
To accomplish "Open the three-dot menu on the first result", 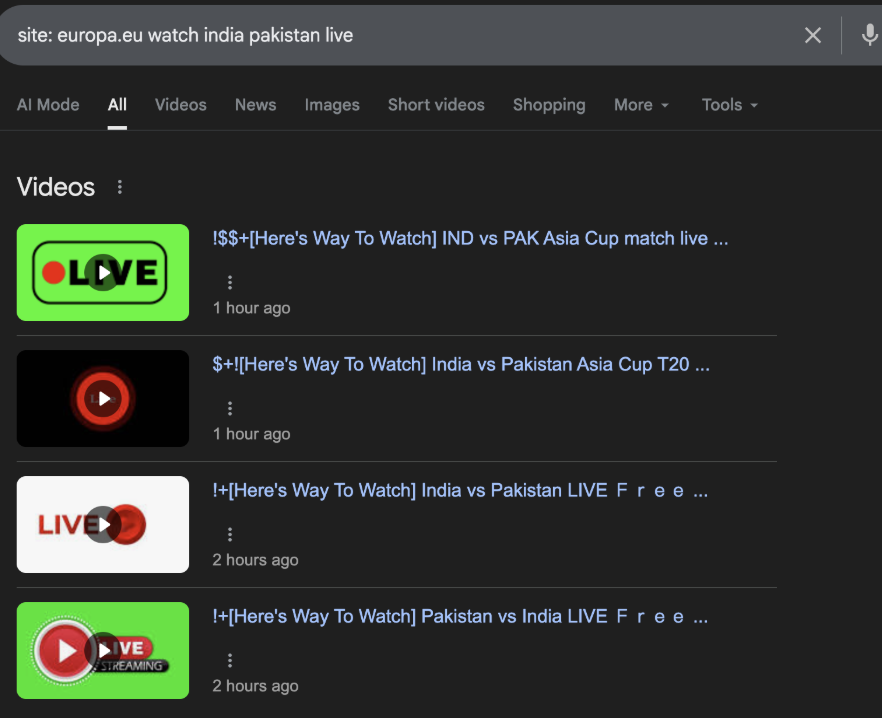I will point(230,282).
